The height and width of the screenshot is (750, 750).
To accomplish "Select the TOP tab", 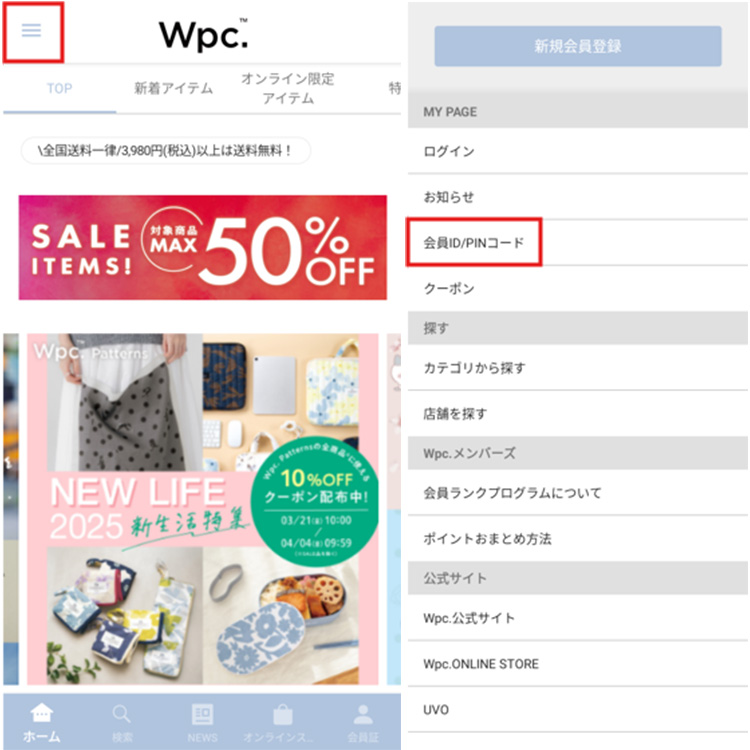I will click(x=59, y=88).
